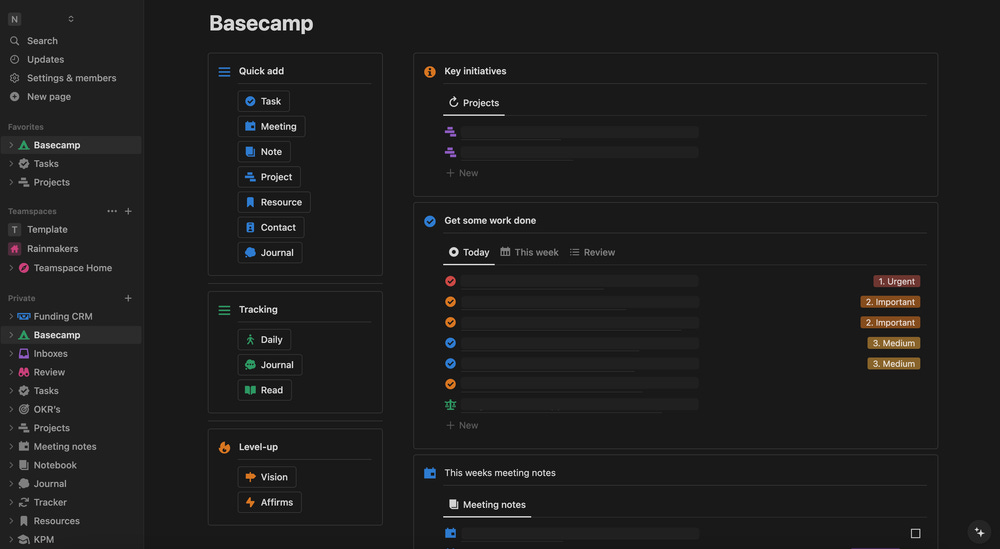
Task: Expand Projects in Favorites
Action: [x=11, y=182]
